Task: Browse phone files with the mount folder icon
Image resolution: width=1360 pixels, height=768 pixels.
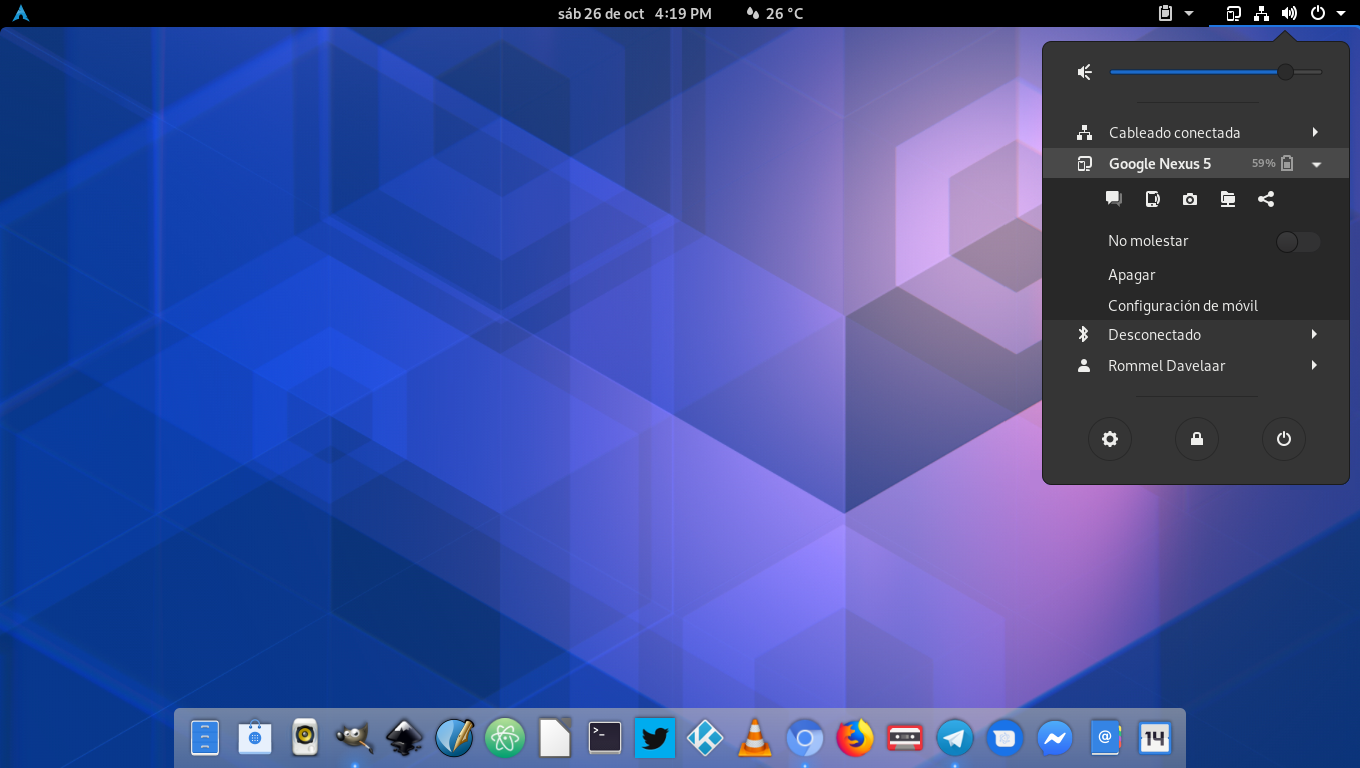Action: tap(1228, 199)
